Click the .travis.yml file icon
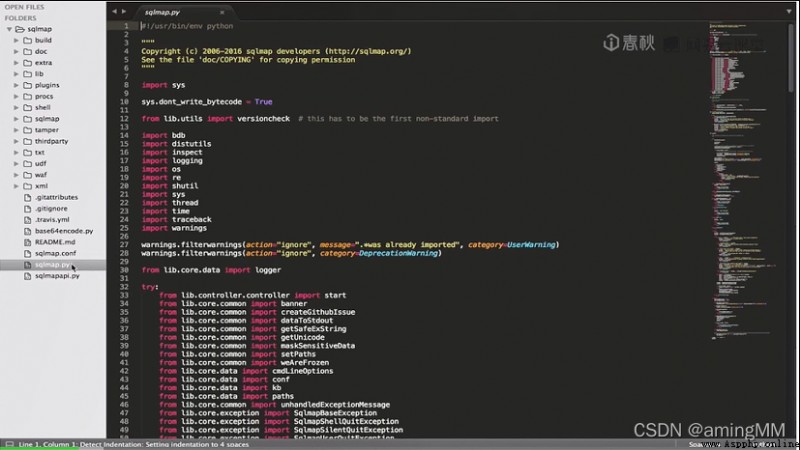Viewport: 800px width, 450px height. (x=28, y=220)
